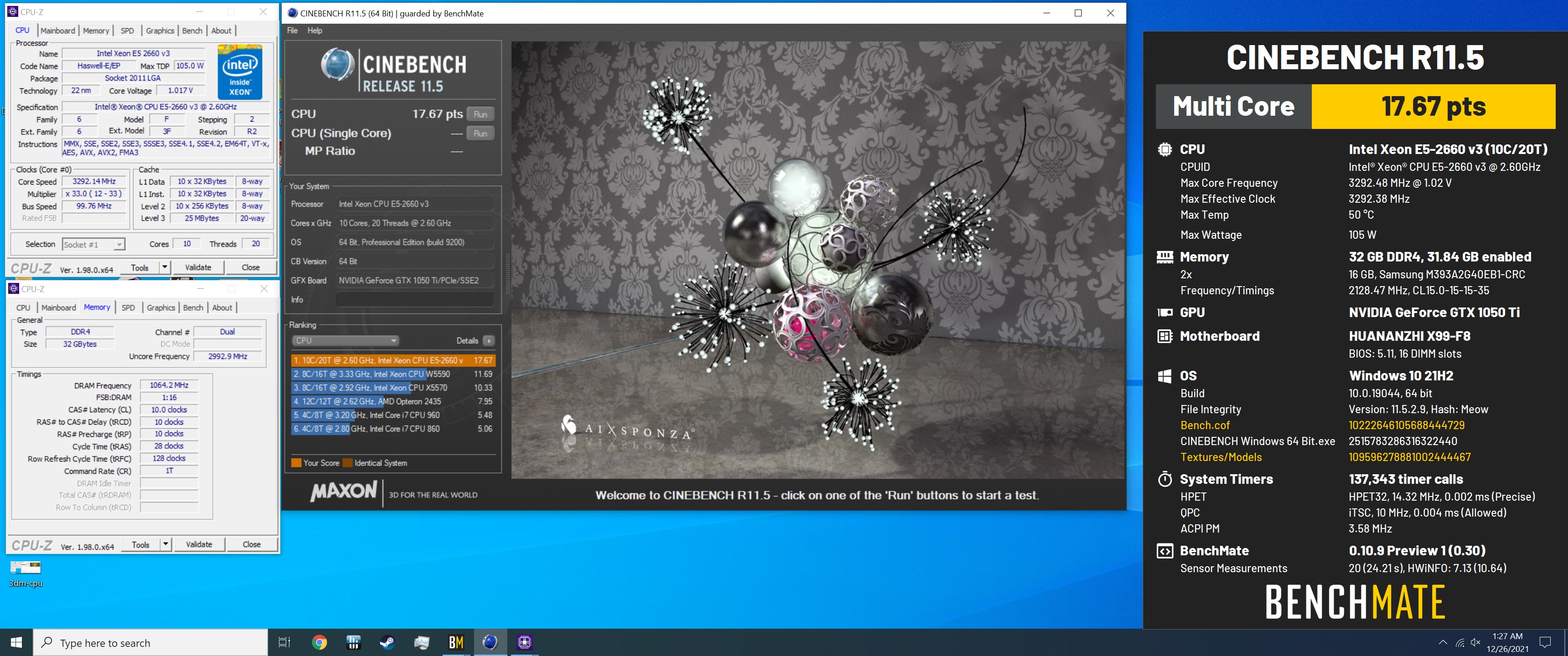Switch to Memory tab in top CPU-Z
Screen dimensions: 1568x656
click(x=96, y=31)
